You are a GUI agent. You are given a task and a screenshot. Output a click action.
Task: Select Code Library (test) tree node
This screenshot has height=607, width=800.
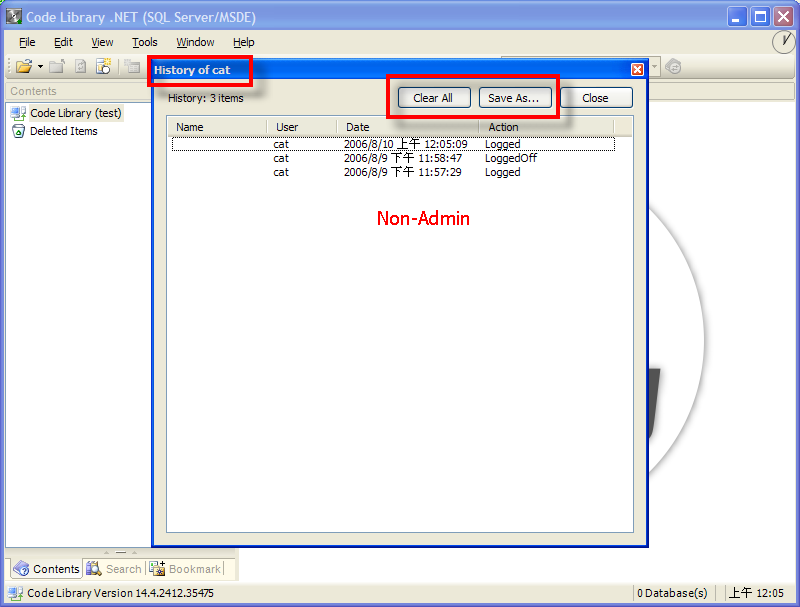click(x=76, y=113)
